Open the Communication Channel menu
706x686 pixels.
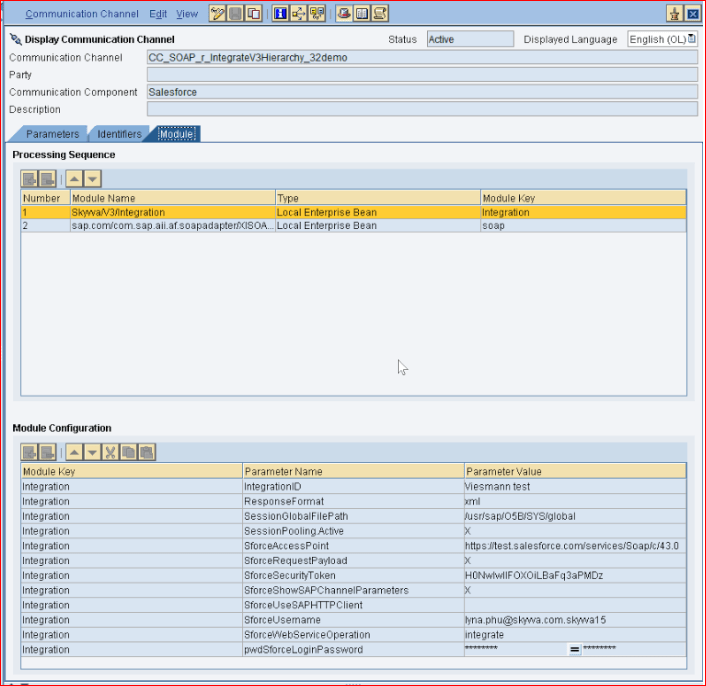[82, 14]
